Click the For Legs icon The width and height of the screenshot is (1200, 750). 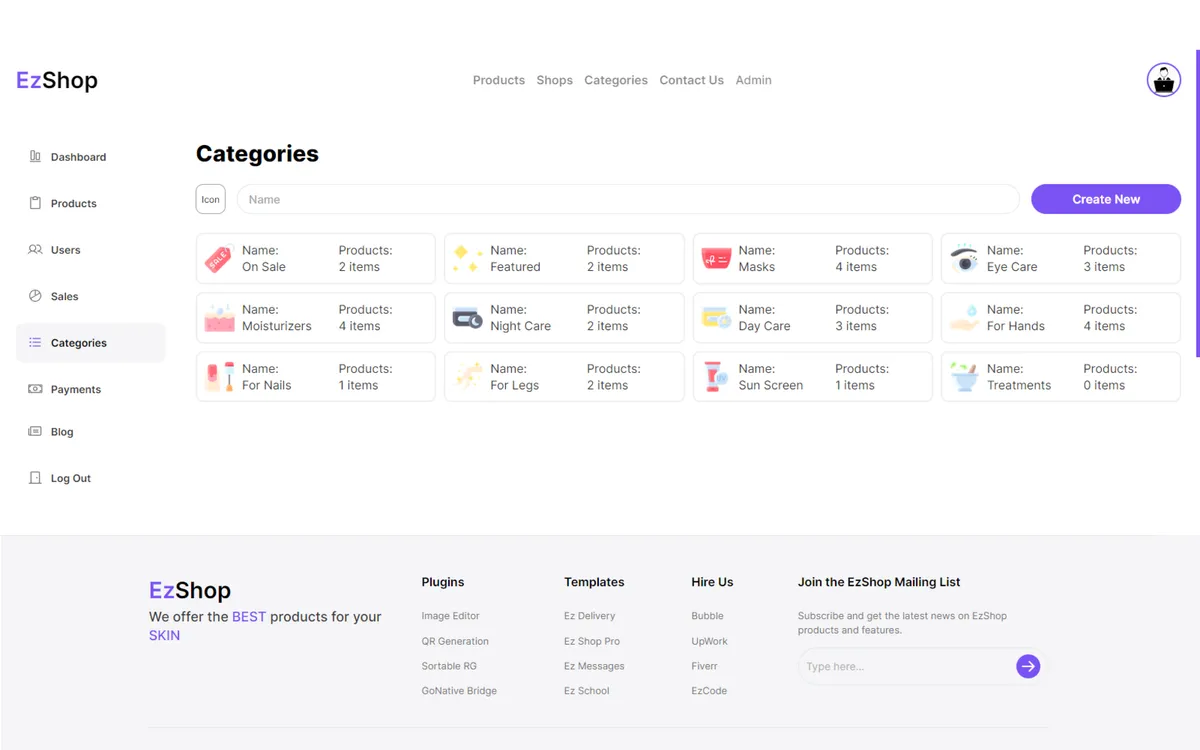click(x=466, y=377)
